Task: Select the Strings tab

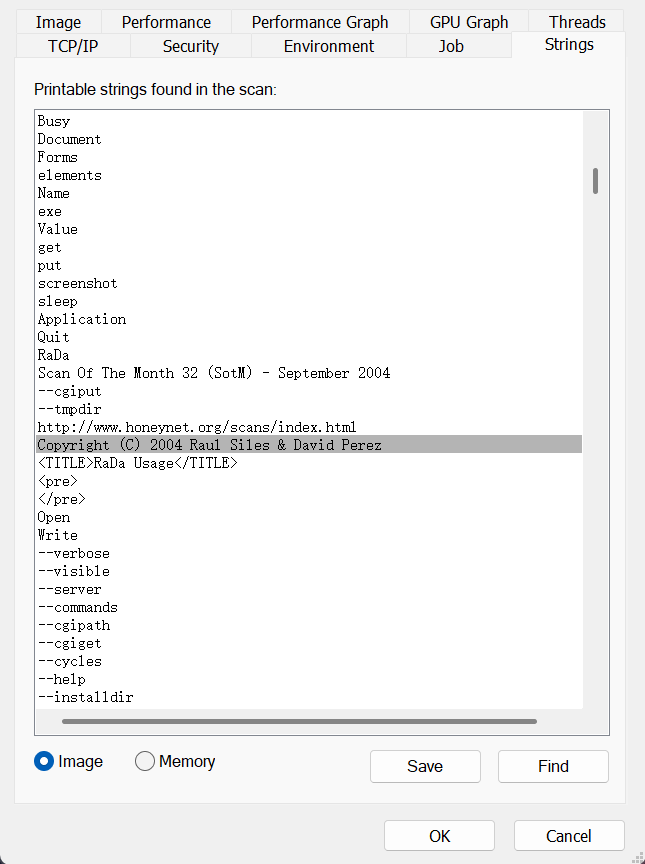Action: pyautogui.click(x=569, y=44)
